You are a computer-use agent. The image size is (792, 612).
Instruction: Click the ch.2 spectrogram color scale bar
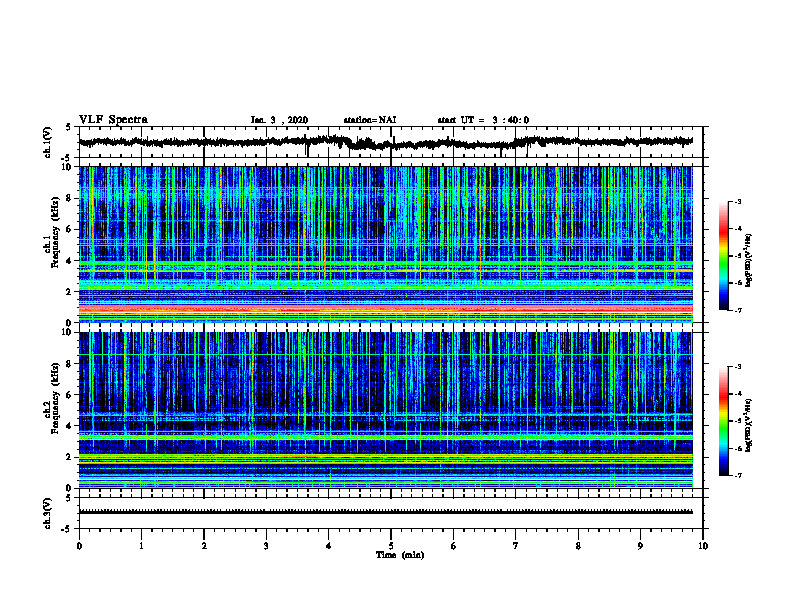point(724,421)
